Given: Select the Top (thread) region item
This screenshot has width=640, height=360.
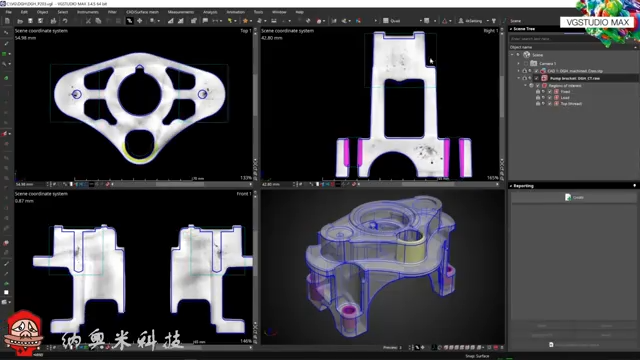Looking at the screenshot, I should point(571,104).
